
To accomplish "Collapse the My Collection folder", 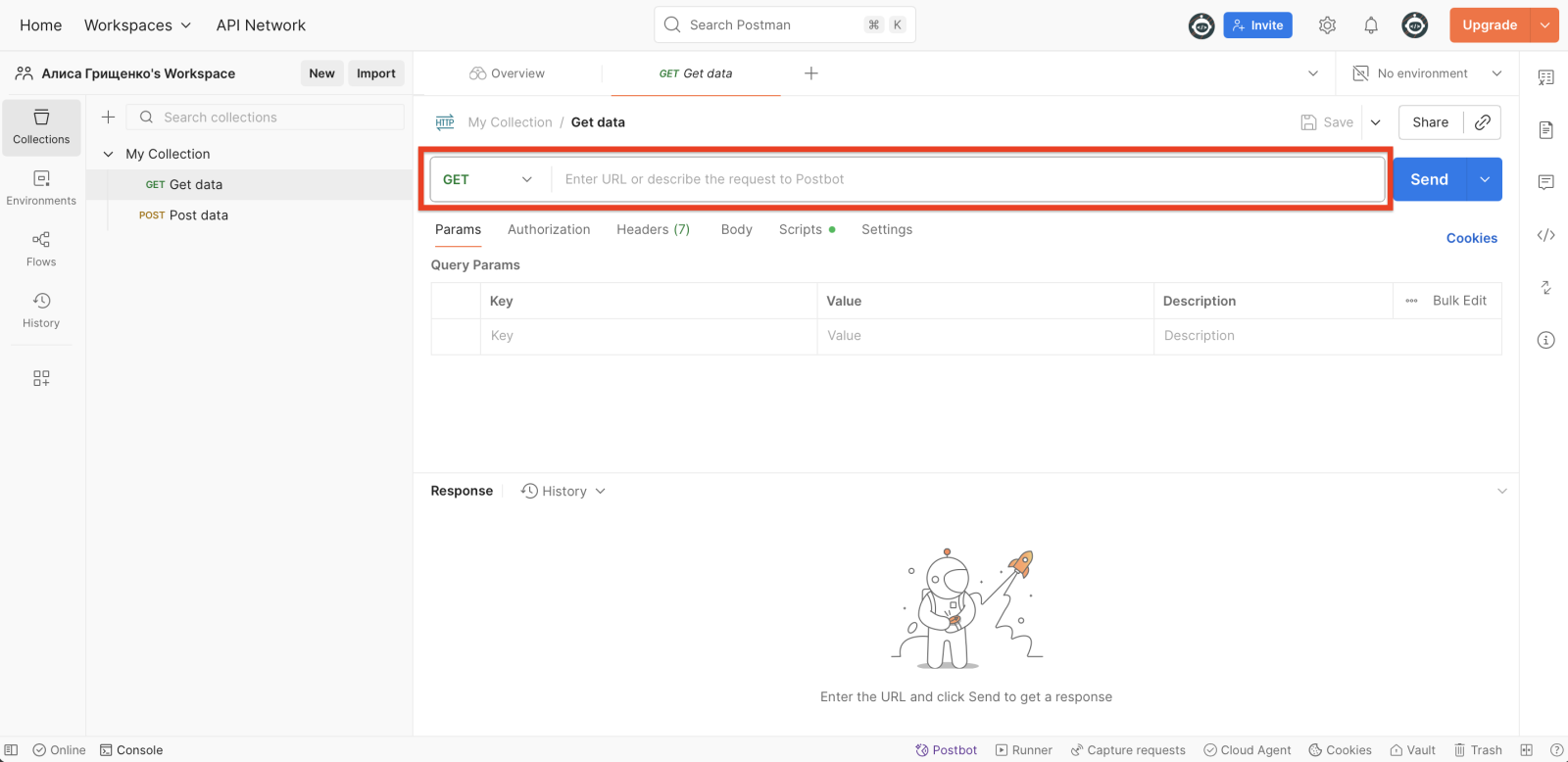I will point(109,154).
